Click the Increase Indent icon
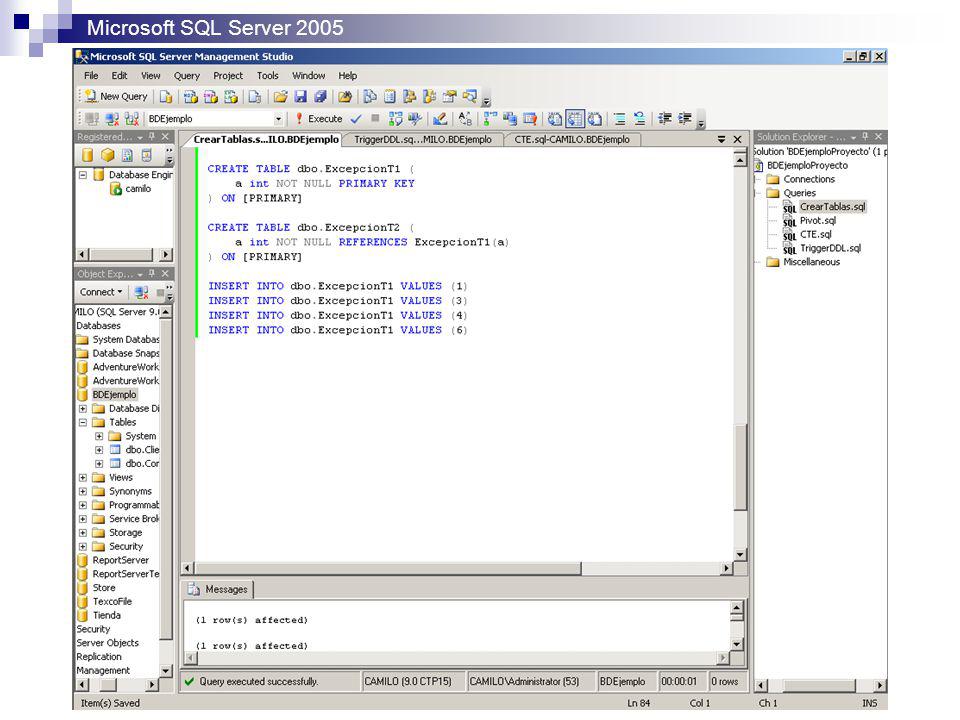960x720 pixels. 684,119
